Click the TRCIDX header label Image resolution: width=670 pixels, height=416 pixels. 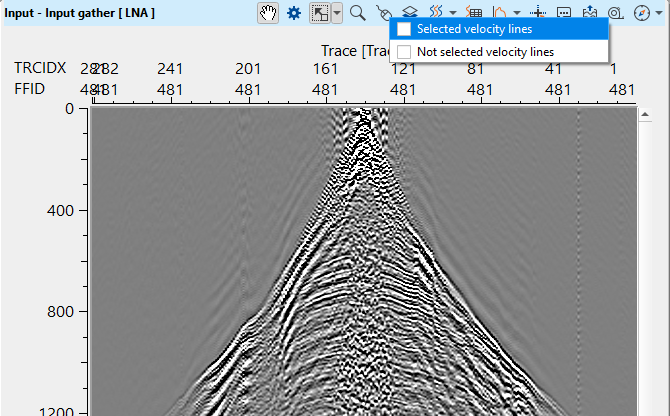pos(40,68)
